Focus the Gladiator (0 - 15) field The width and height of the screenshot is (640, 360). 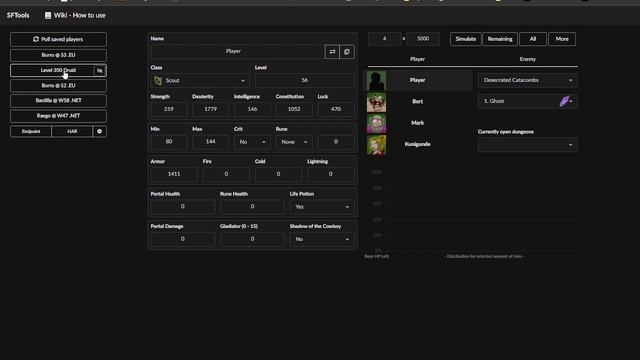point(252,239)
